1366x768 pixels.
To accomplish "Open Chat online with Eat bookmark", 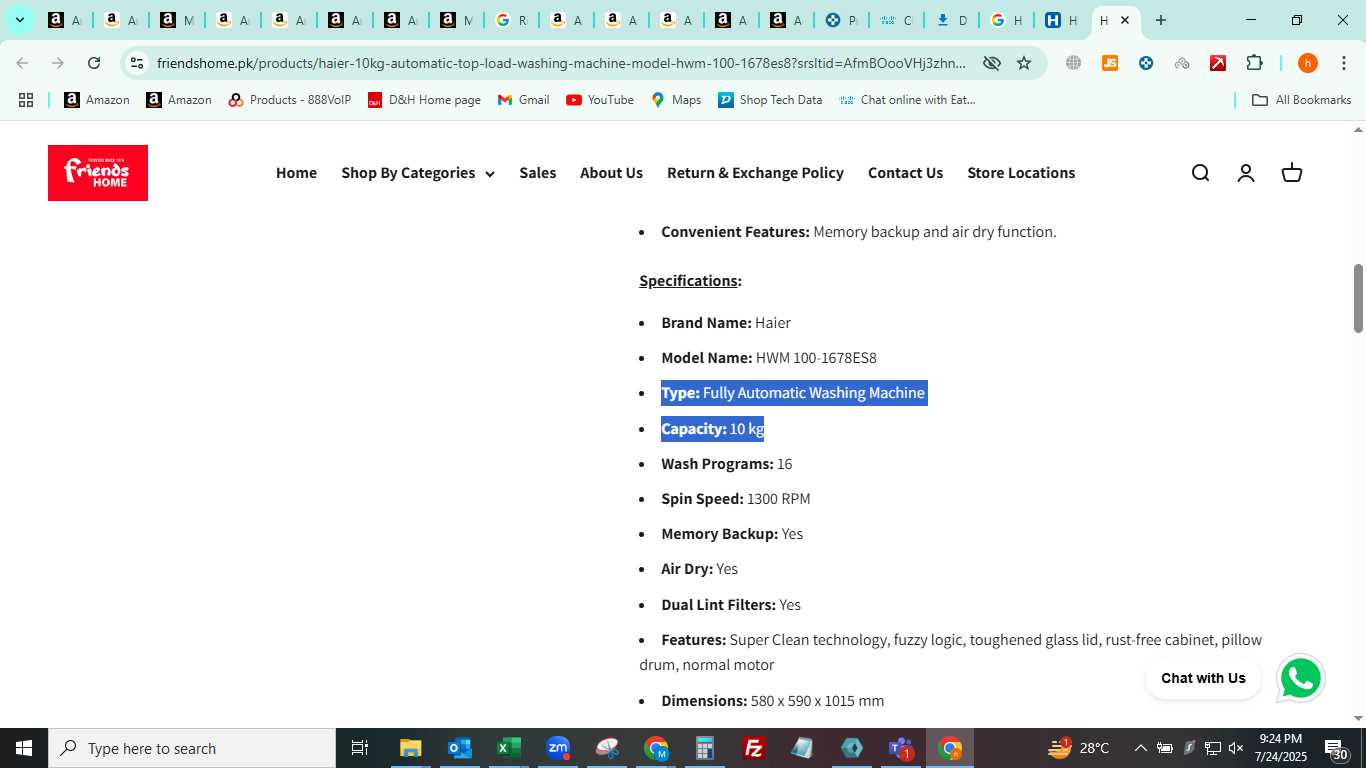I will point(907,100).
